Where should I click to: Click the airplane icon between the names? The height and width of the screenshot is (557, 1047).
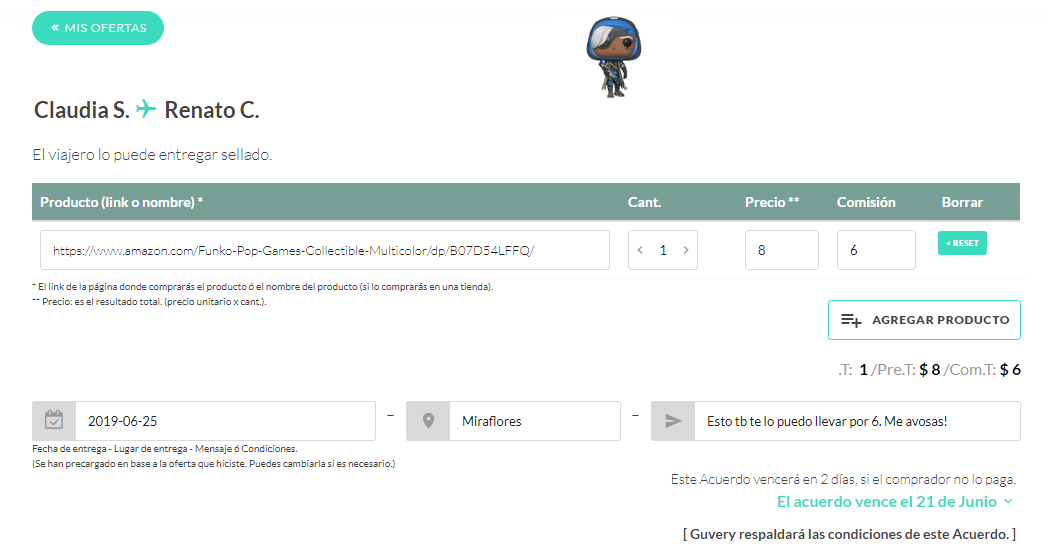(146, 108)
